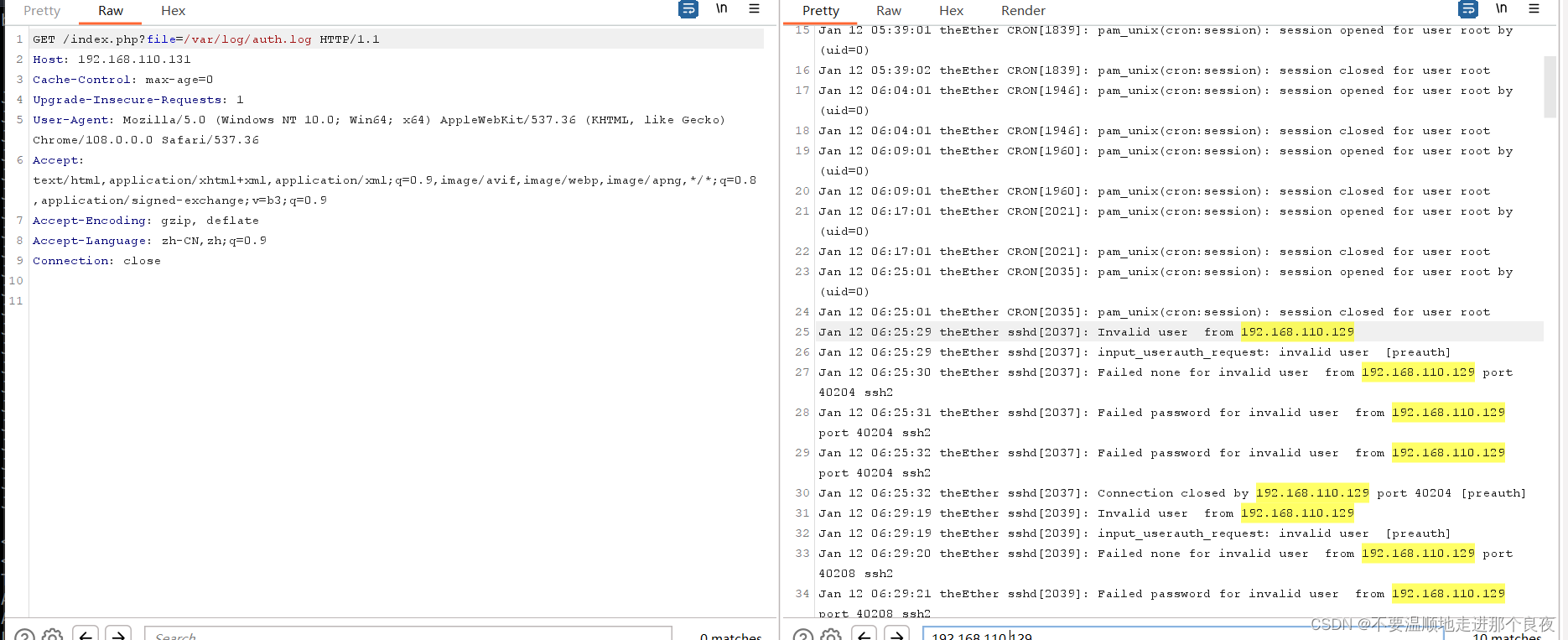1568x640 pixels.
Task: Click the Connection: close header
Action: pyautogui.click(x=96, y=261)
